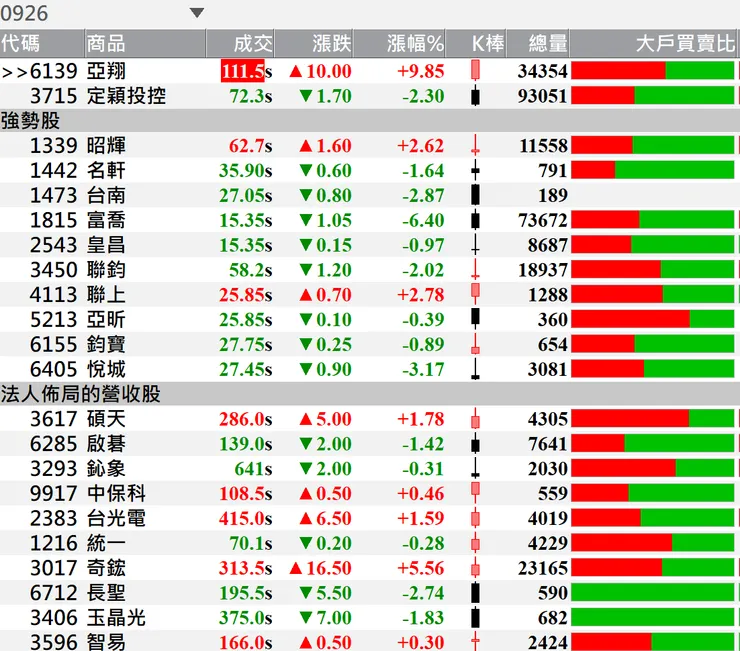Select stock code 3715
740x651 pixels.
click(x=53, y=96)
